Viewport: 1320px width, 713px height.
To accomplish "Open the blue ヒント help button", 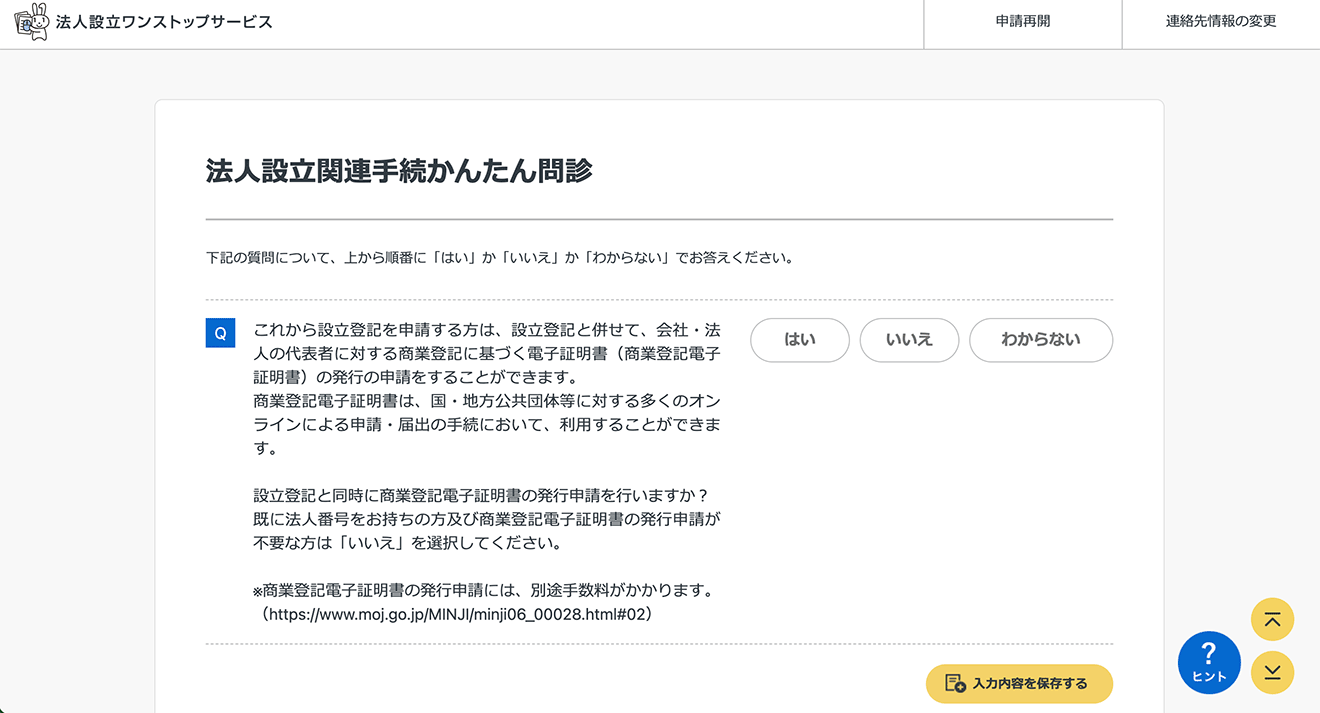I will click(1209, 662).
